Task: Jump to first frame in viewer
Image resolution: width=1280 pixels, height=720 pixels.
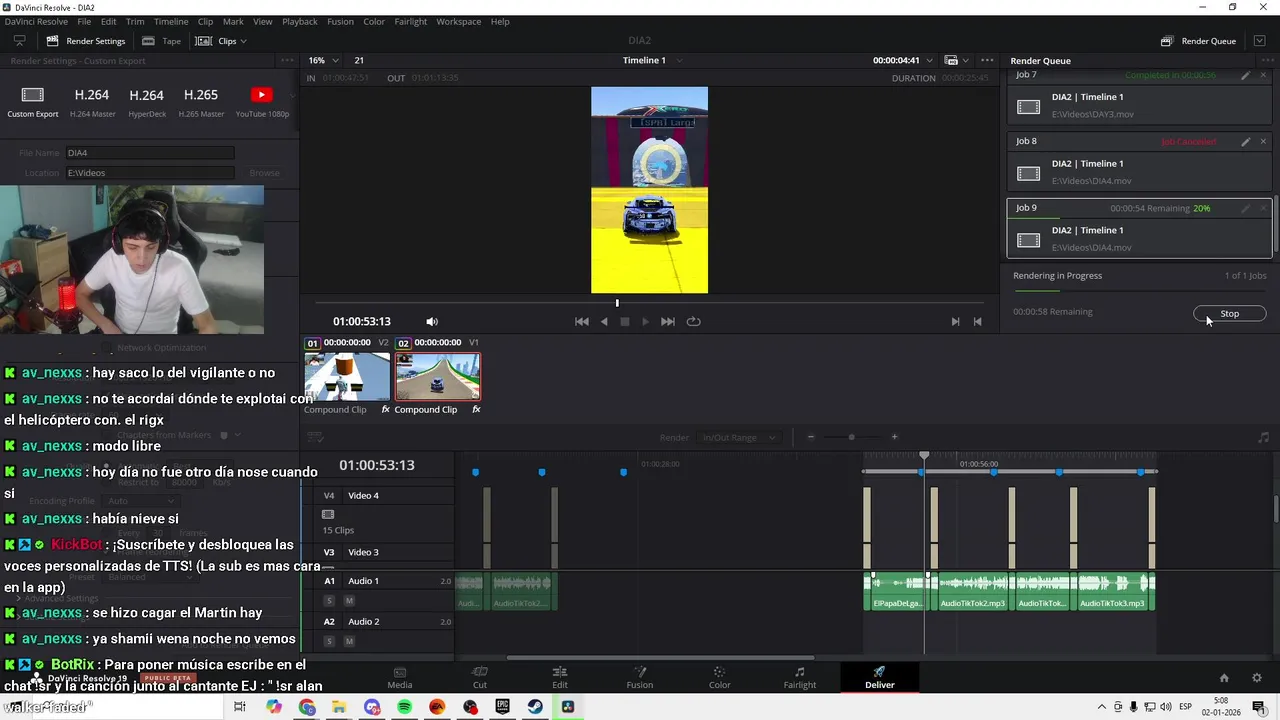Action: [x=581, y=322]
